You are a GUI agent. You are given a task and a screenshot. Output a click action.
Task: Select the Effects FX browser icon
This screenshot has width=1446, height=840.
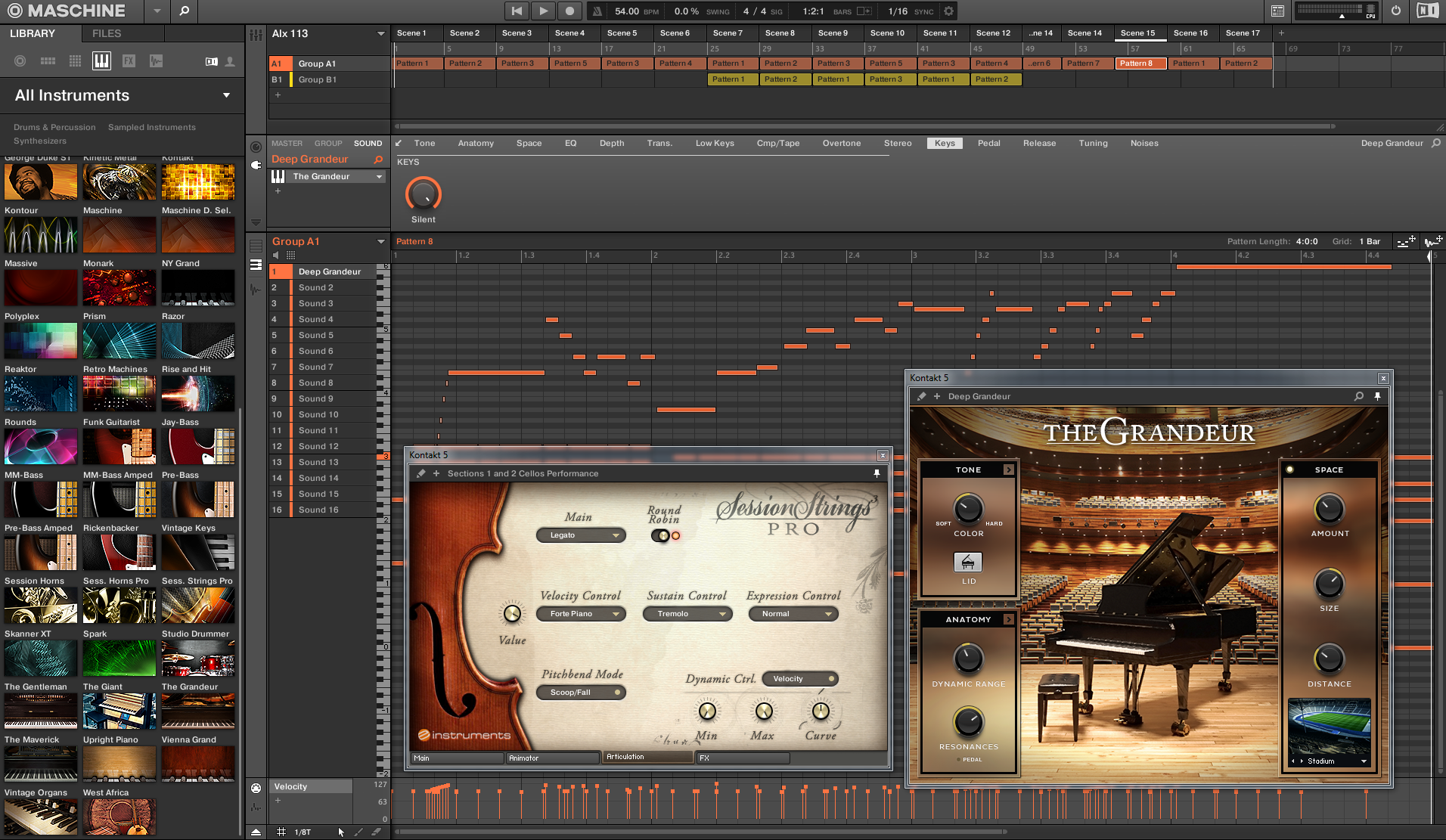[x=129, y=61]
